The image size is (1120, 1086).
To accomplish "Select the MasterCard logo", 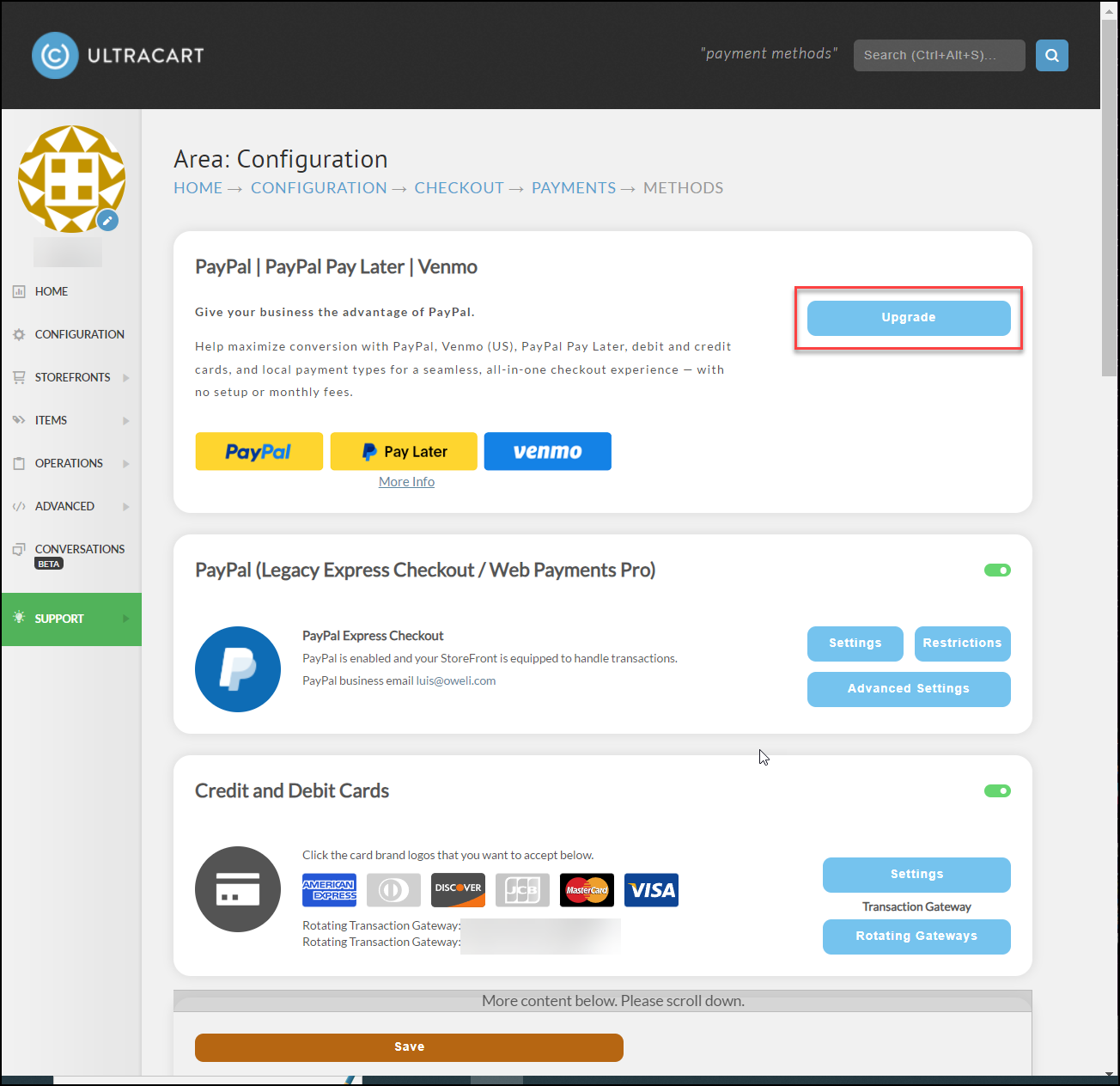I will 587,890.
